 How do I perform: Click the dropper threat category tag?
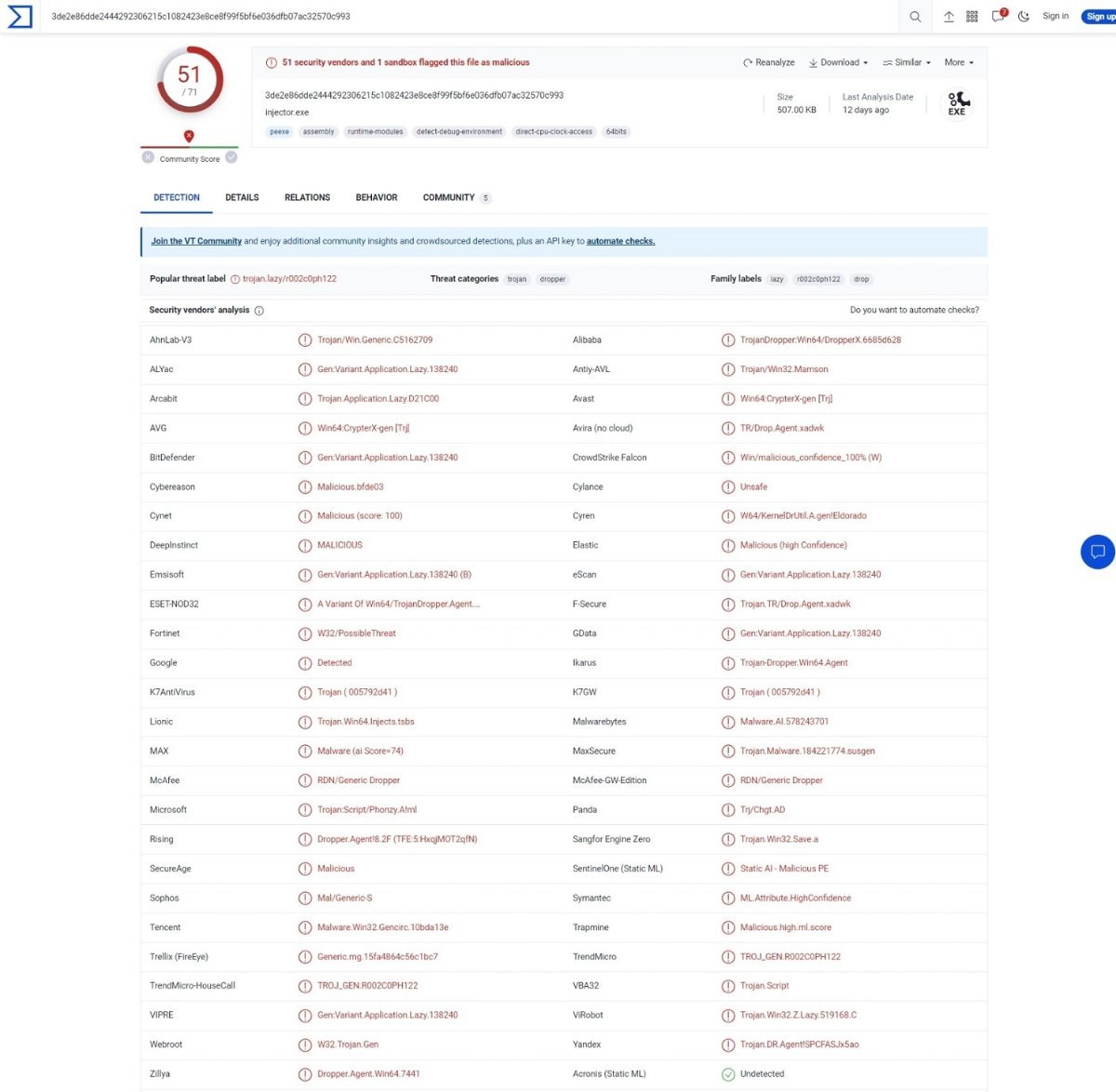click(x=552, y=279)
